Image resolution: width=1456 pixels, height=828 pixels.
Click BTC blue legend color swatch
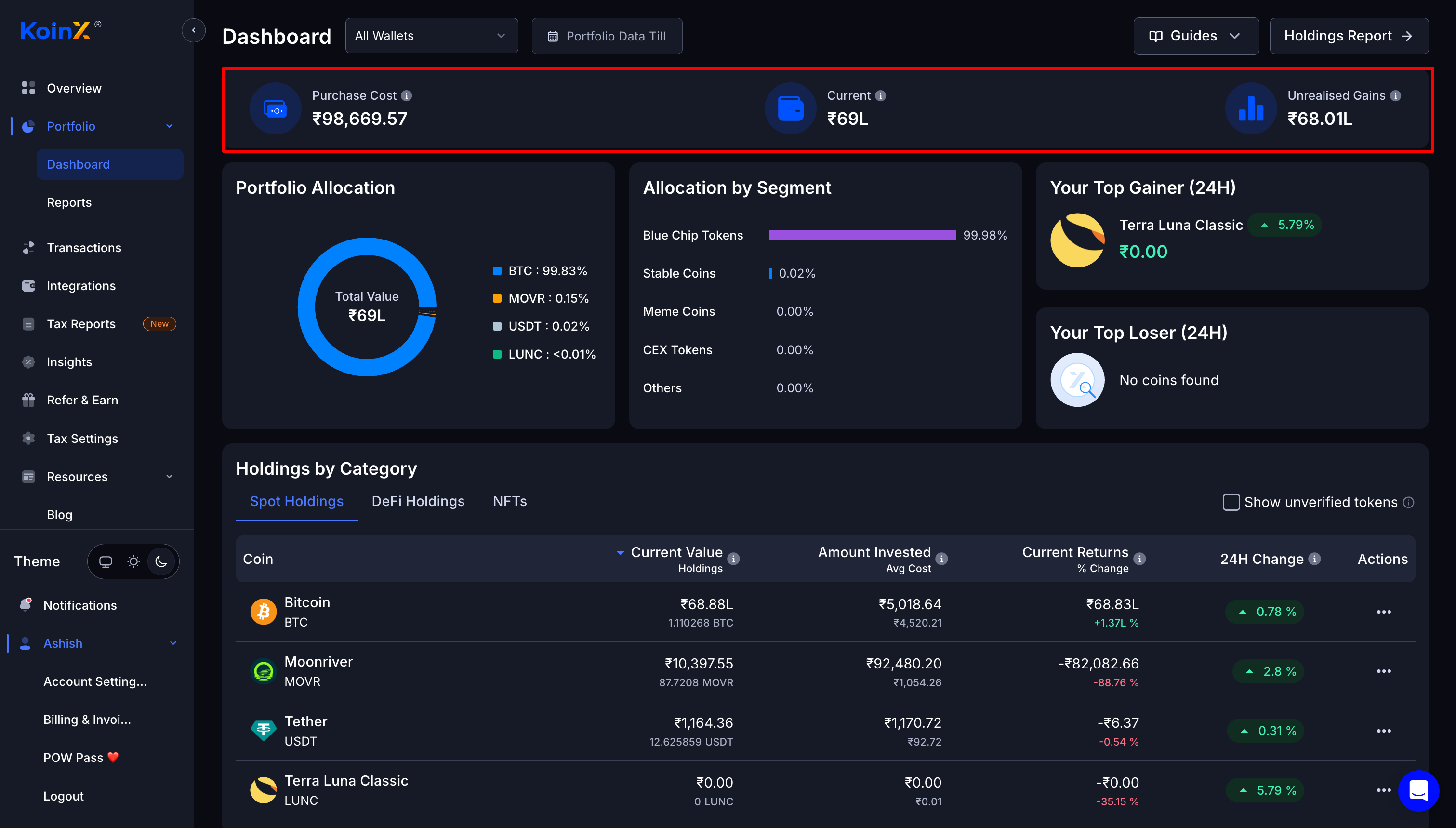click(497, 271)
